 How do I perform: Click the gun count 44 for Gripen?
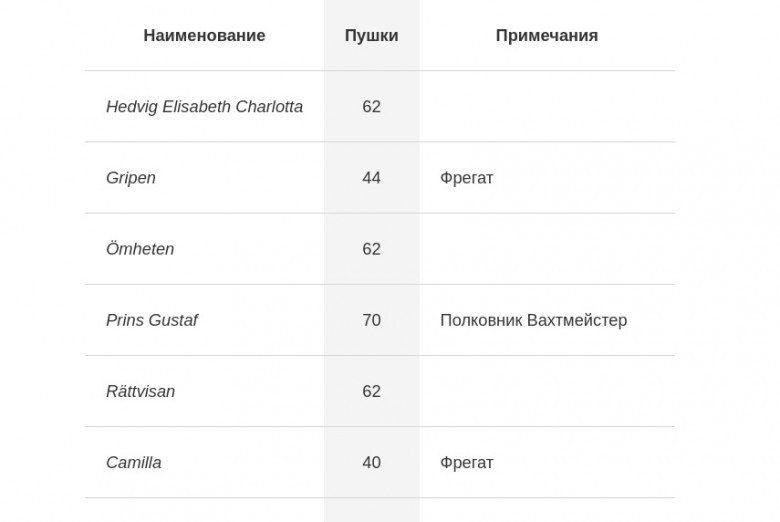[372, 178]
